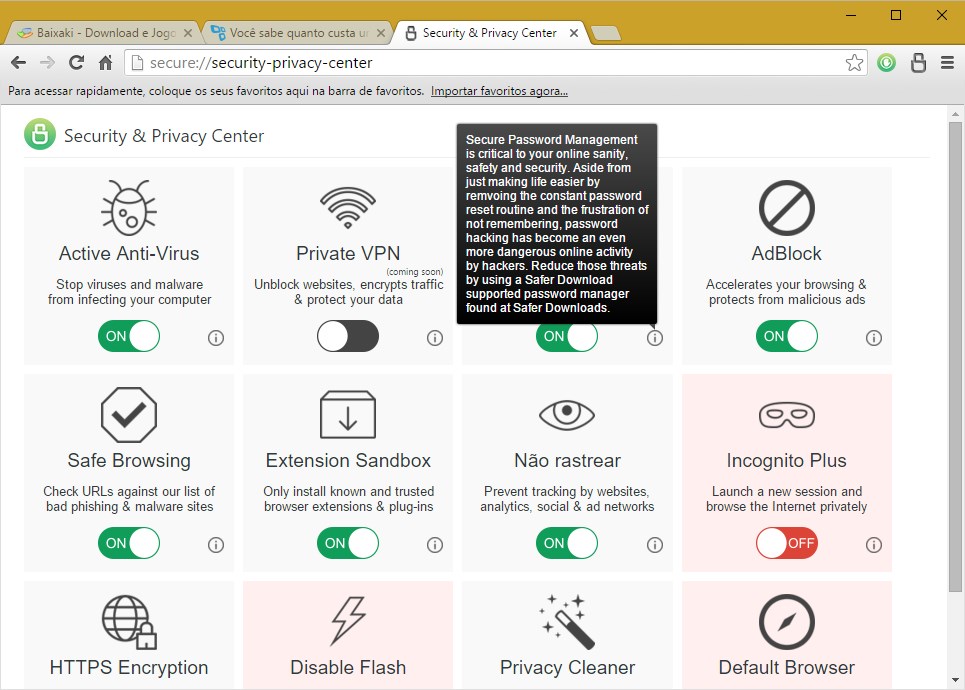Viewport: 965px width, 690px height.
Task: Click the Active Anti-Virus bug icon
Action: [129, 207]
